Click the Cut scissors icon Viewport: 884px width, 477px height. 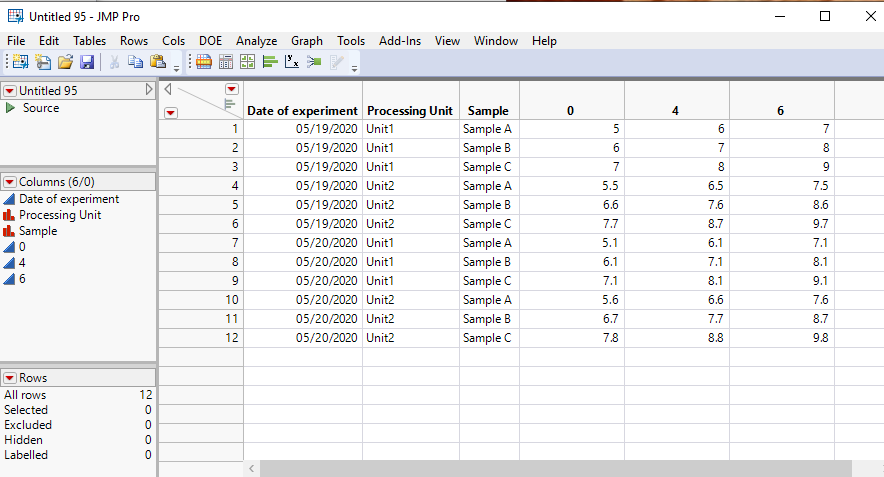[114, 62]
